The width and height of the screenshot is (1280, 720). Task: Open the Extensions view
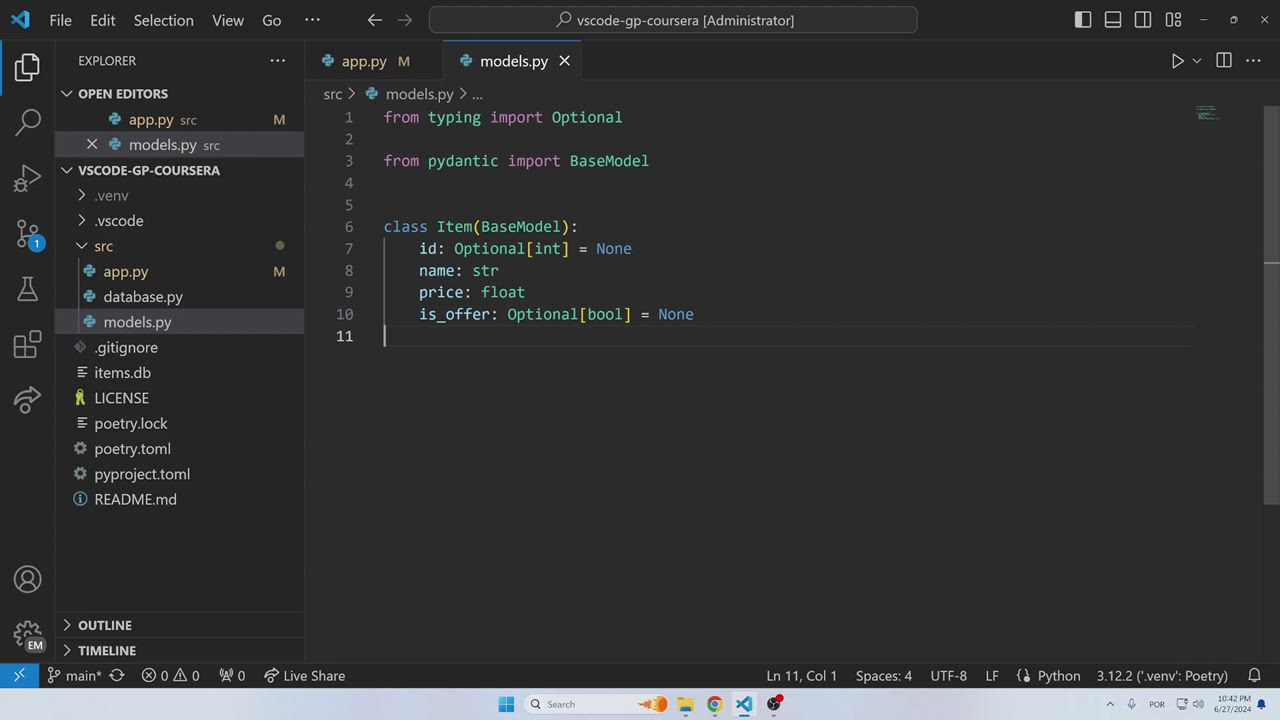[x=27, y=344]
